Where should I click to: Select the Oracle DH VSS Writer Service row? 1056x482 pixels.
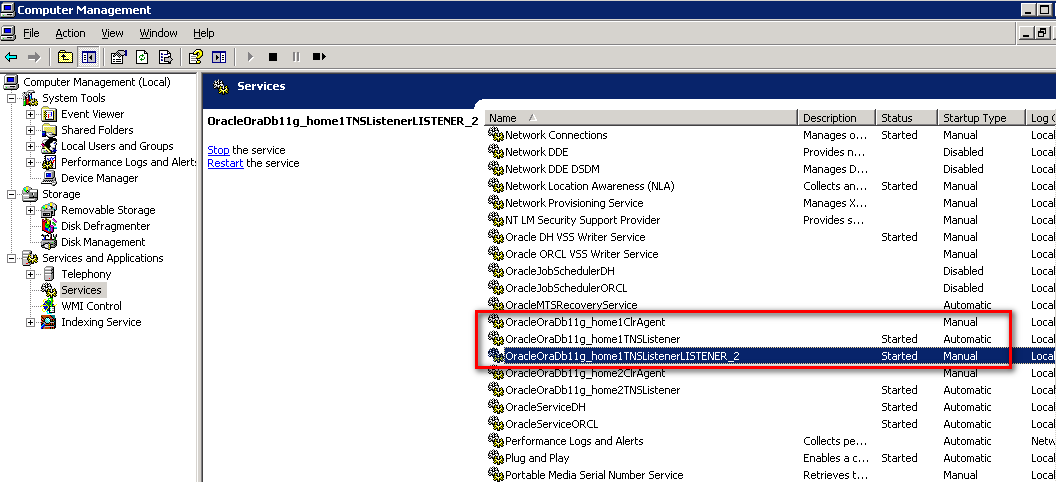pos(770,237)
